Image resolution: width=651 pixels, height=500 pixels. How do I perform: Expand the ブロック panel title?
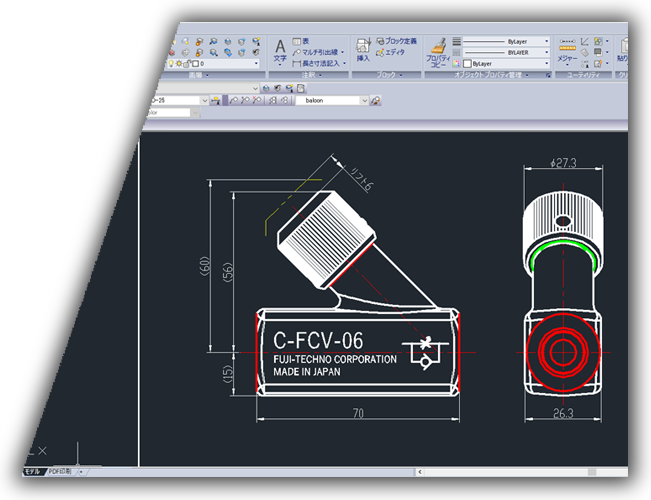coord(389,75)
